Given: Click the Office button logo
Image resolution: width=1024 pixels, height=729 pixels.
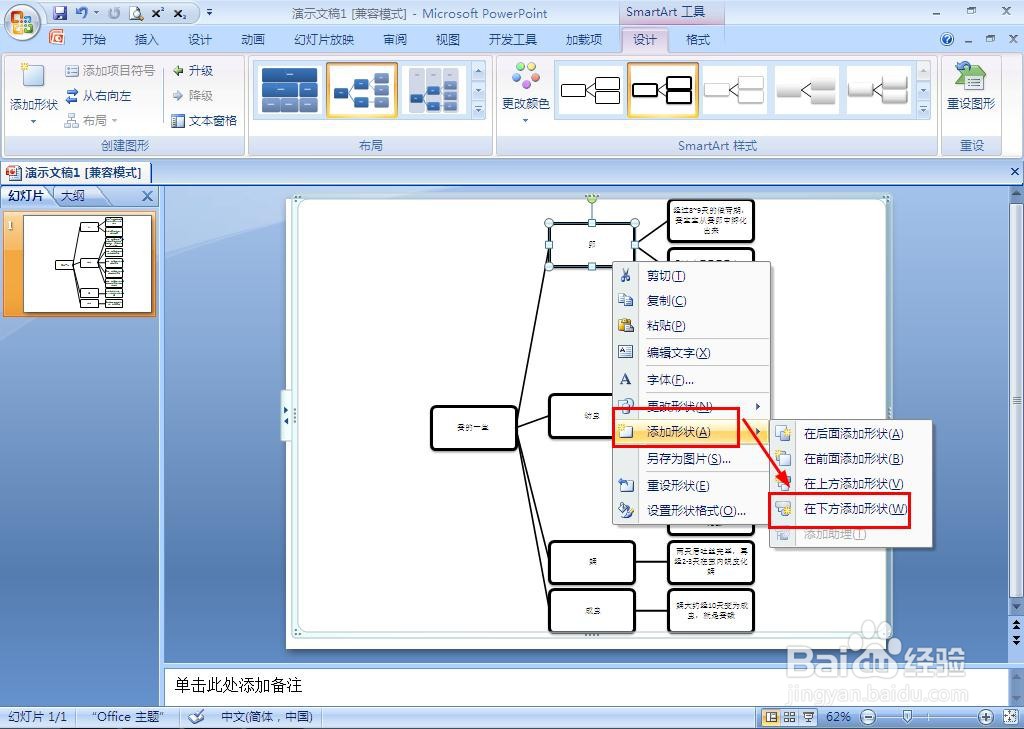Looking at the screenshot, I should pos(22,23).
